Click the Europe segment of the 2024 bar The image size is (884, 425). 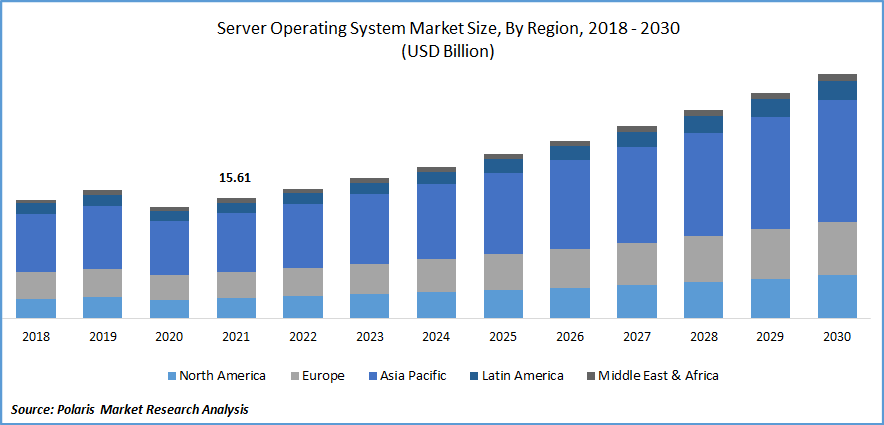[x=436, y=276]
